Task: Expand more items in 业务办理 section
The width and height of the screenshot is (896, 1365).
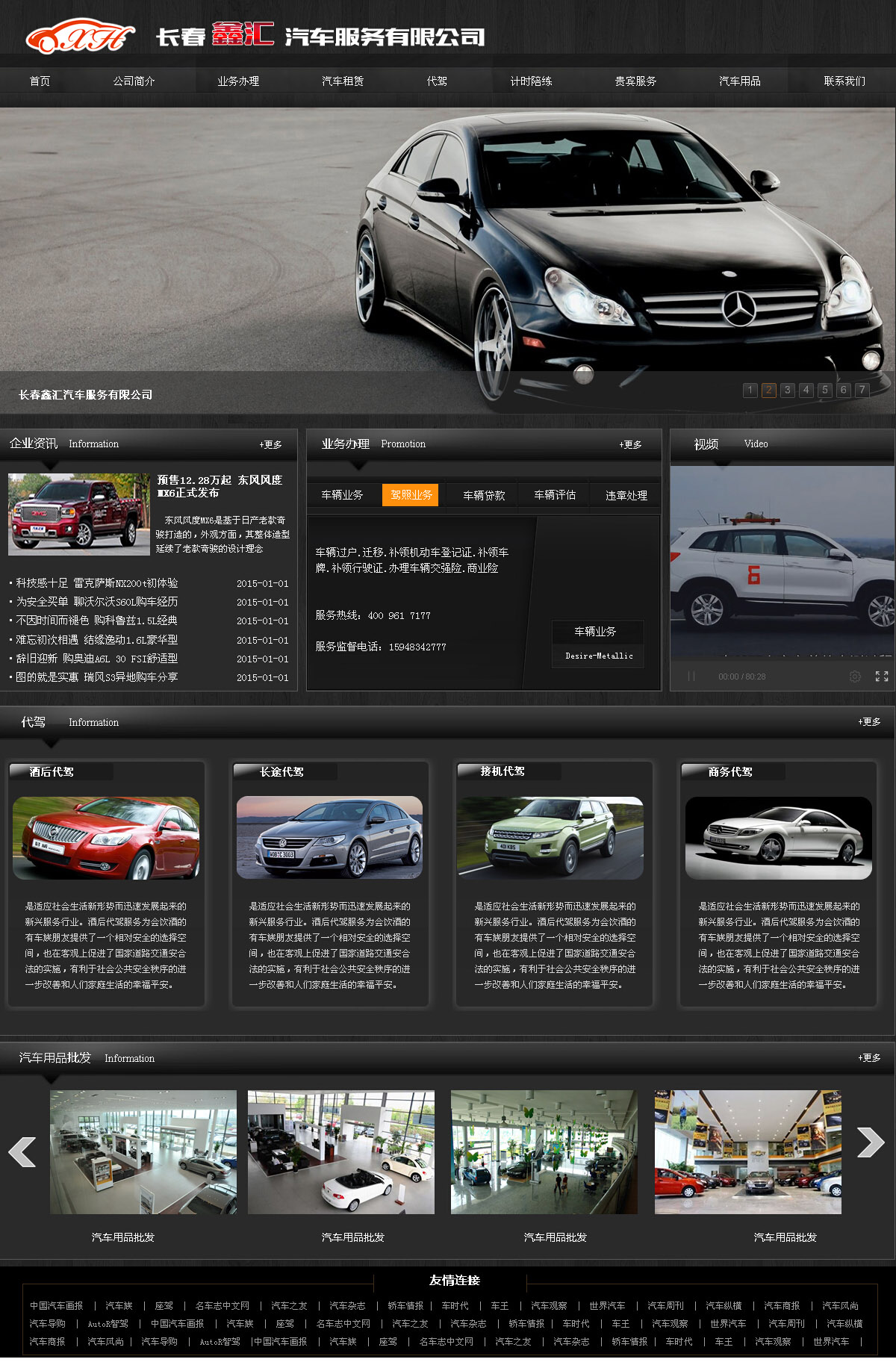Action: pyautogui.click(x=630, y=444)
